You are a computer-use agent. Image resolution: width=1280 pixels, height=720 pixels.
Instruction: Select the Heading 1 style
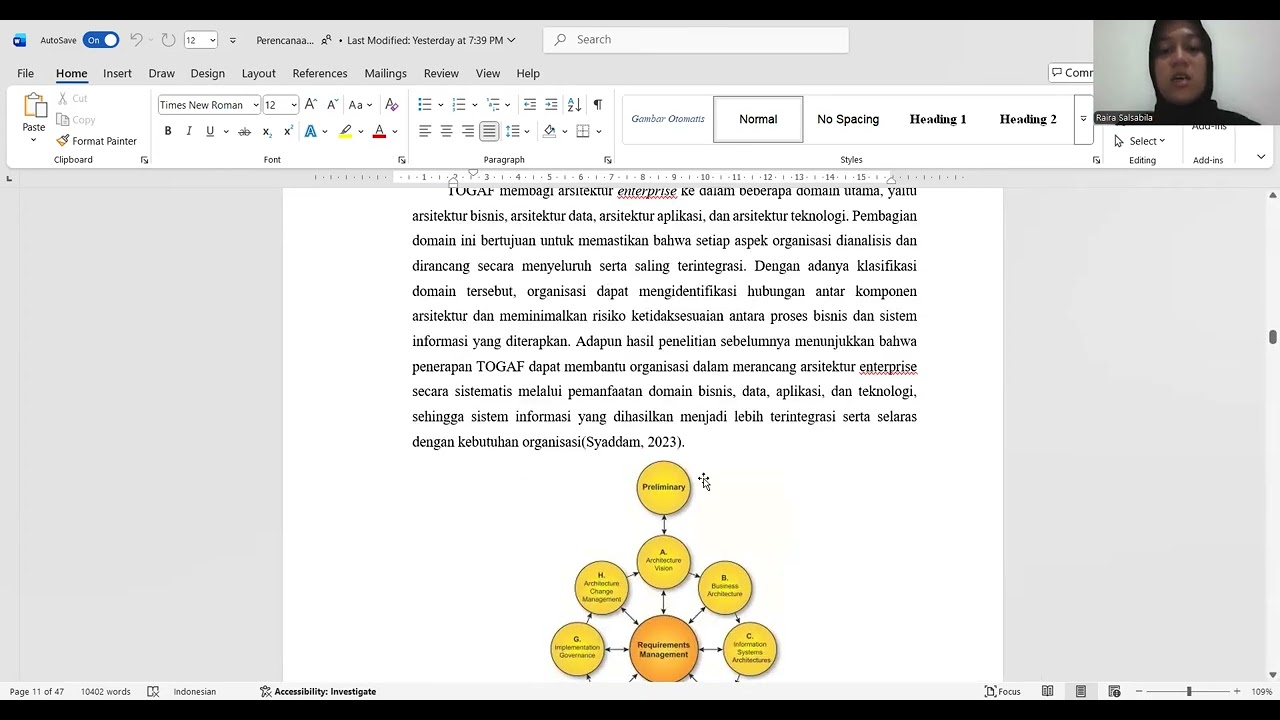tap(938, 119)
